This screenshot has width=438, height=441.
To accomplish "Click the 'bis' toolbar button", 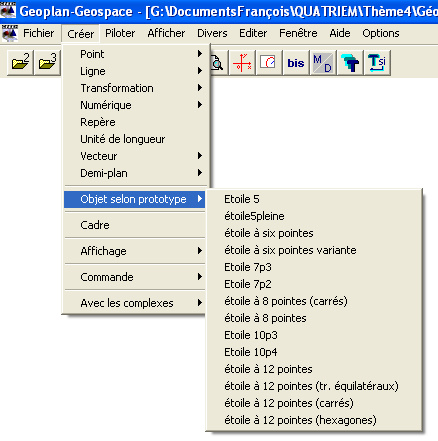I will click(x=296, y=62).
